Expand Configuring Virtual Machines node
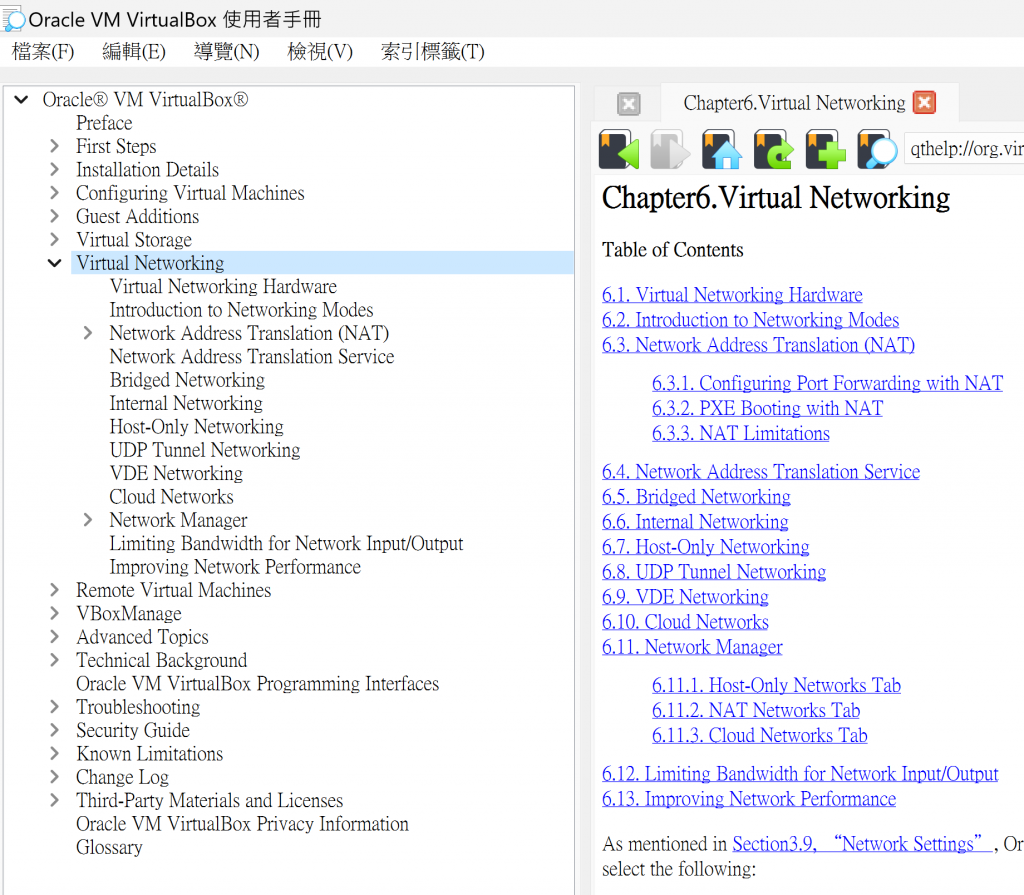Screen dimensions: 1024x895 (x=55, y=193)
